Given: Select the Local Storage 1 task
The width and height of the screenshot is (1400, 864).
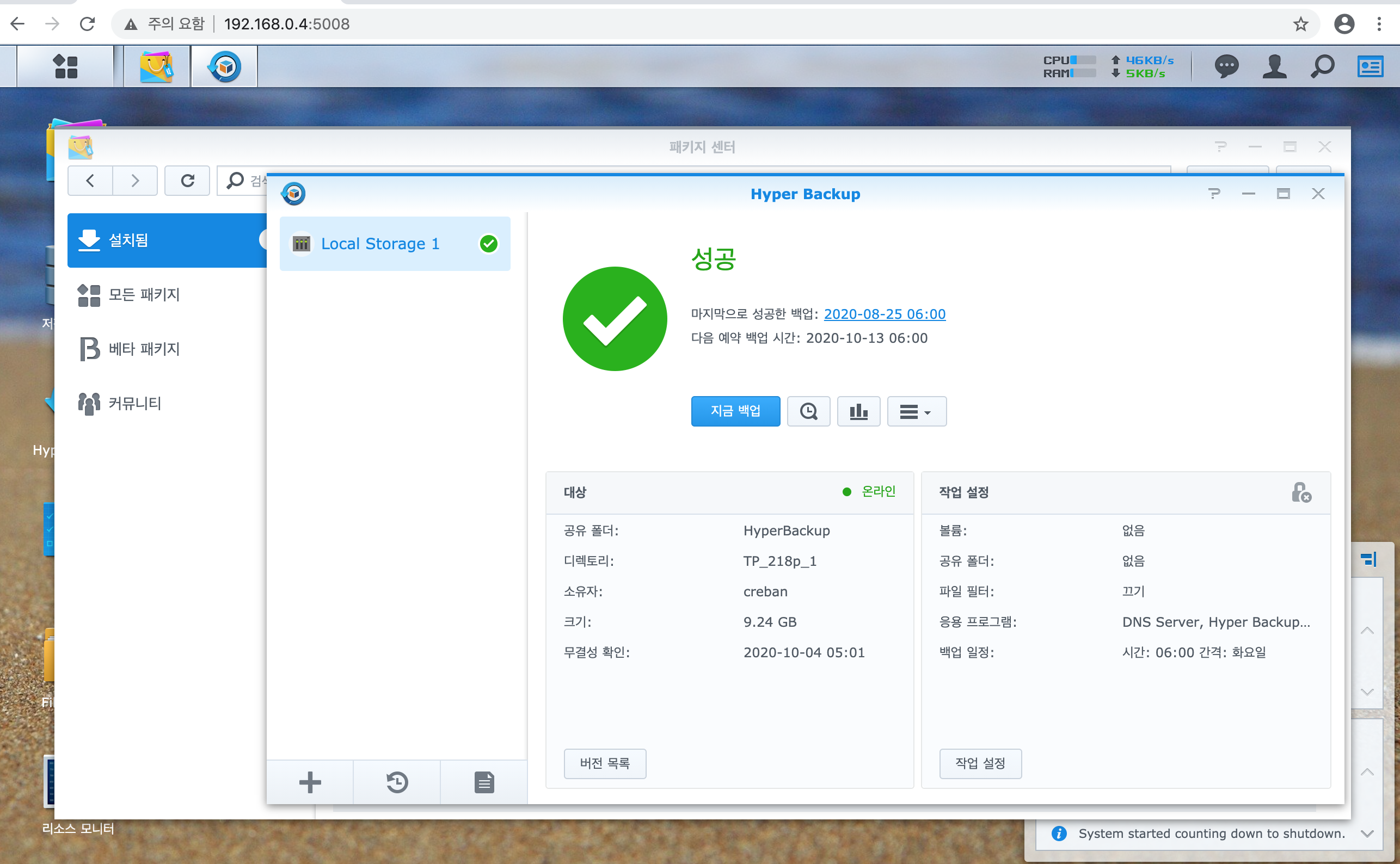Looking at the screenshot, I should (x=380, y=244).
